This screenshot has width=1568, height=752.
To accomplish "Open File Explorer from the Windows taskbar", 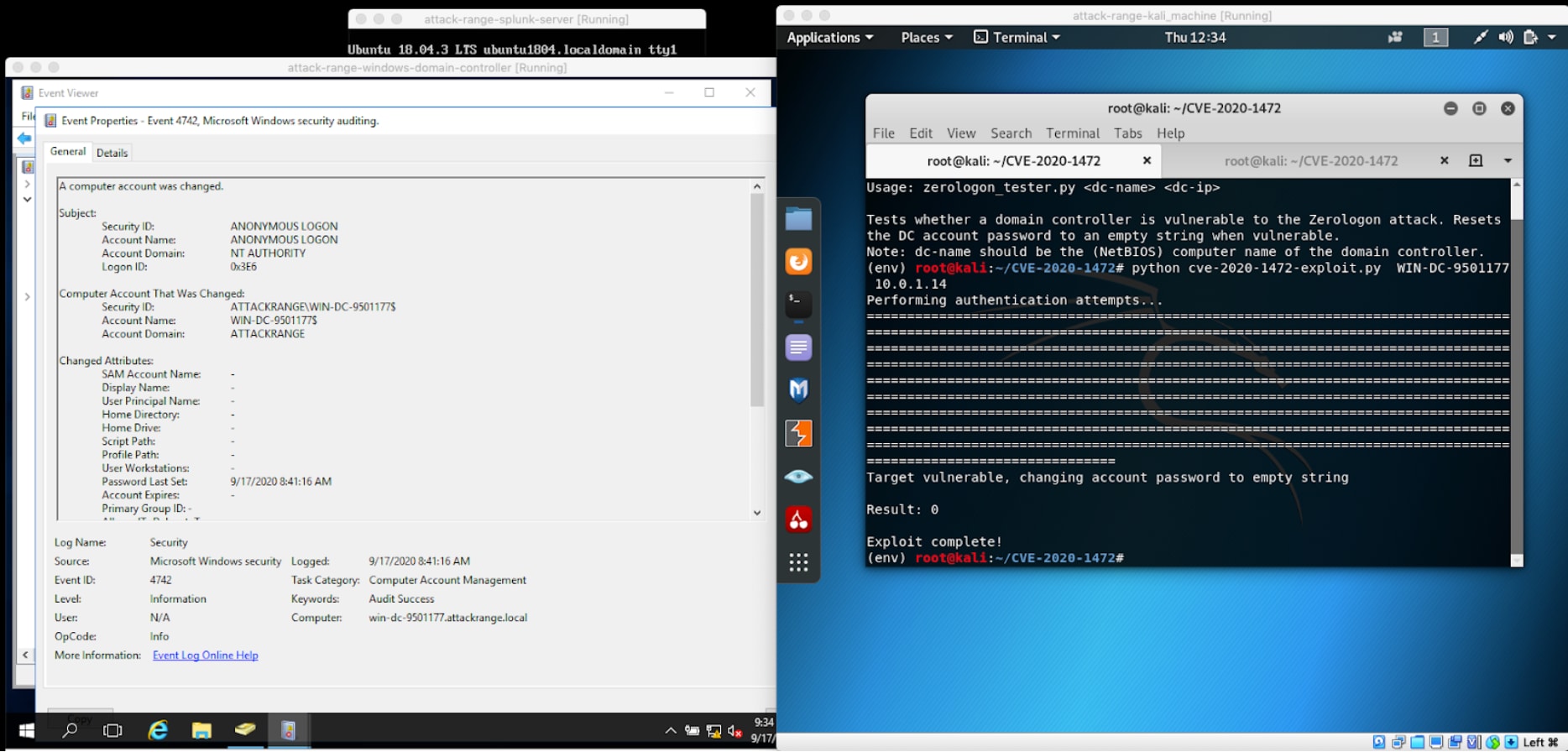I will 201,730.
